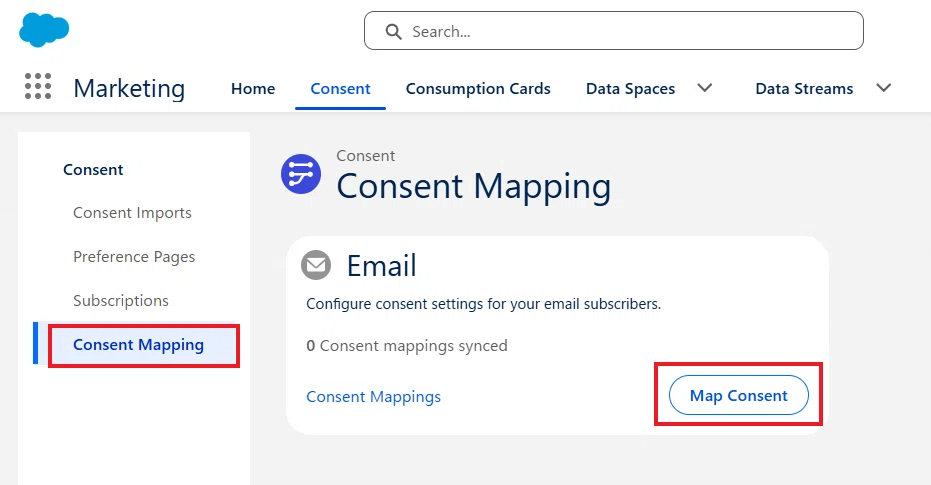The width and height of the screenshot is (931, 485).
Task: Click the Map Consent button
Action: pos(739,395)
